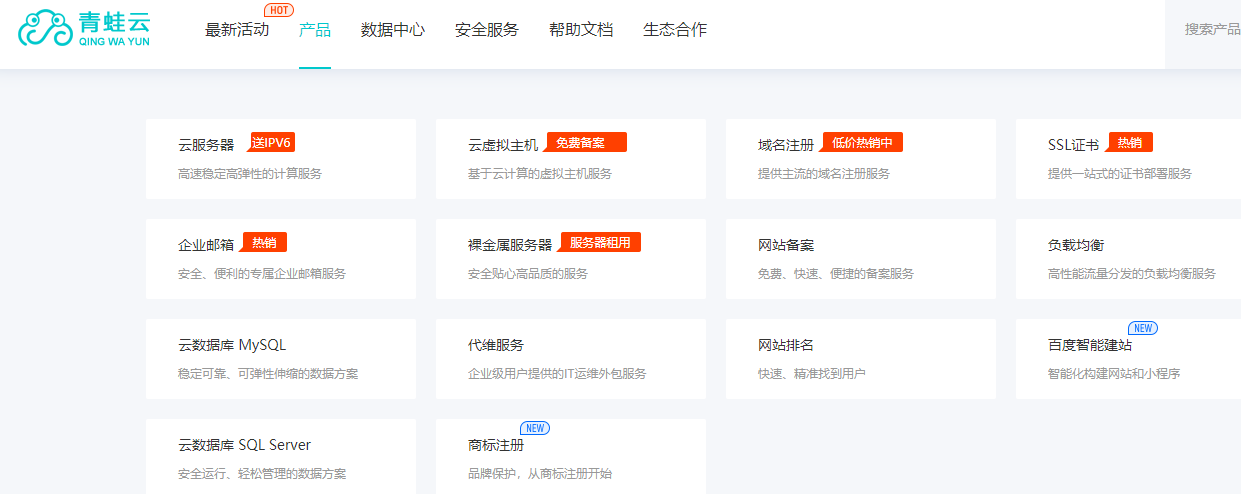Viewport: 1241px width, 494px height.
Task: Click the NEW badge above 百度智能建站
Action: [x=1142, y=328]
